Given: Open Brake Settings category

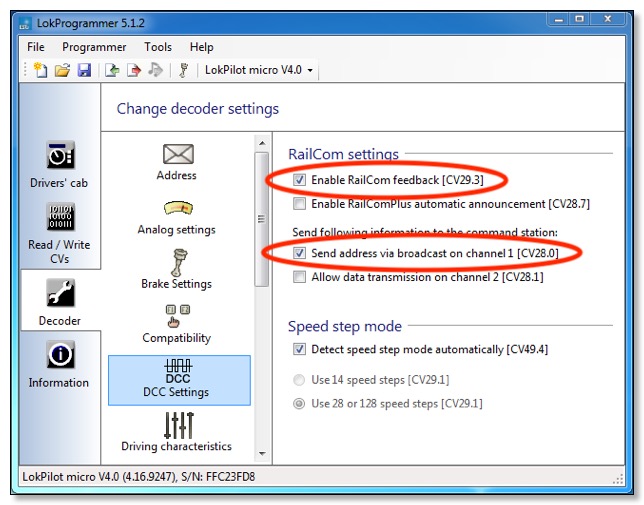Looking at the screenshot, I should pyautogui.click(x=177, y=270).
